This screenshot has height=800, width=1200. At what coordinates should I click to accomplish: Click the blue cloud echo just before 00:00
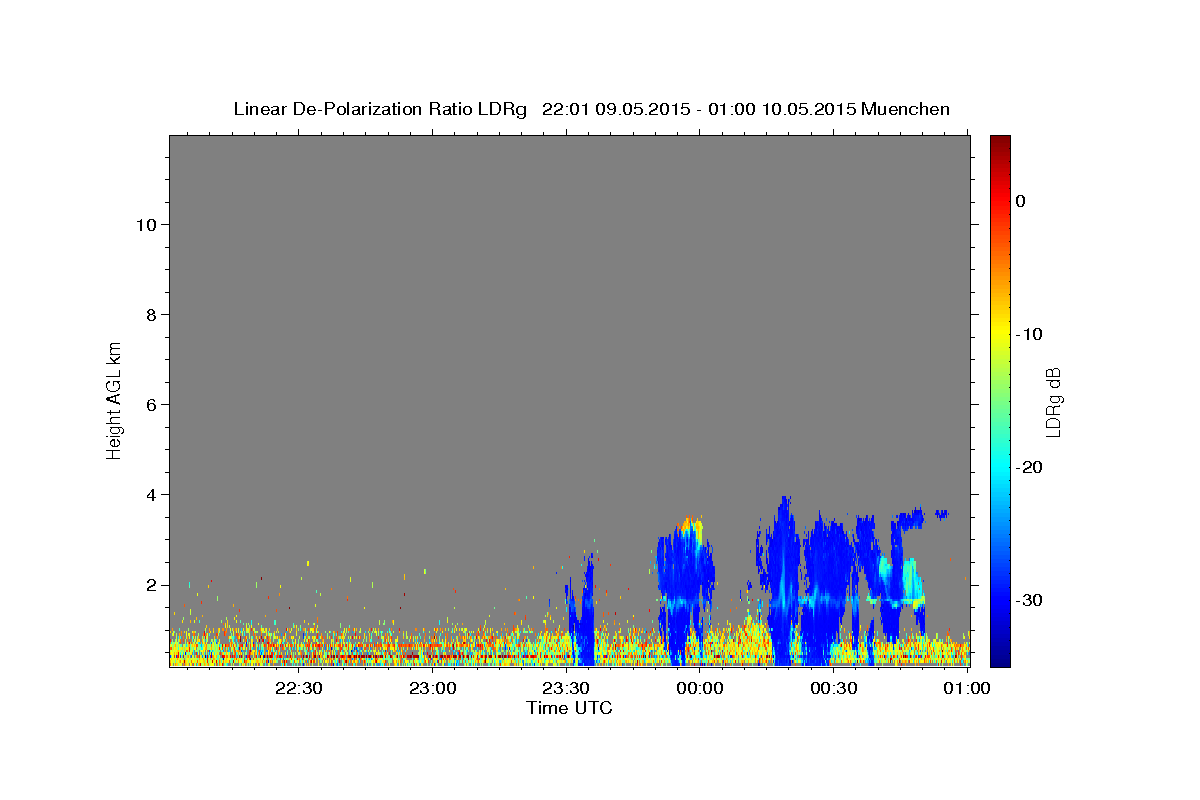(x=686, y=590)
